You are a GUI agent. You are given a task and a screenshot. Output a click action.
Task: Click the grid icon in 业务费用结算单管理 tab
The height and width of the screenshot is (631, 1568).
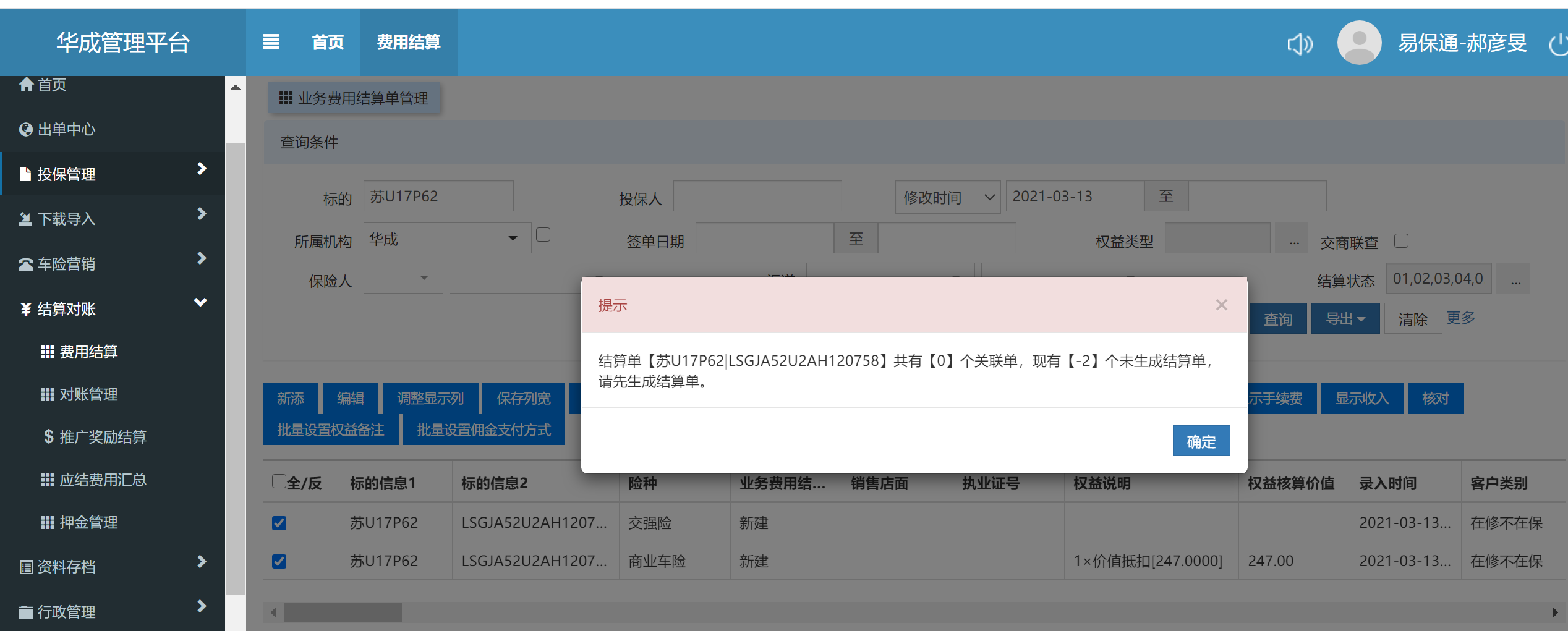pyautogui.click(x=286, y=98)
